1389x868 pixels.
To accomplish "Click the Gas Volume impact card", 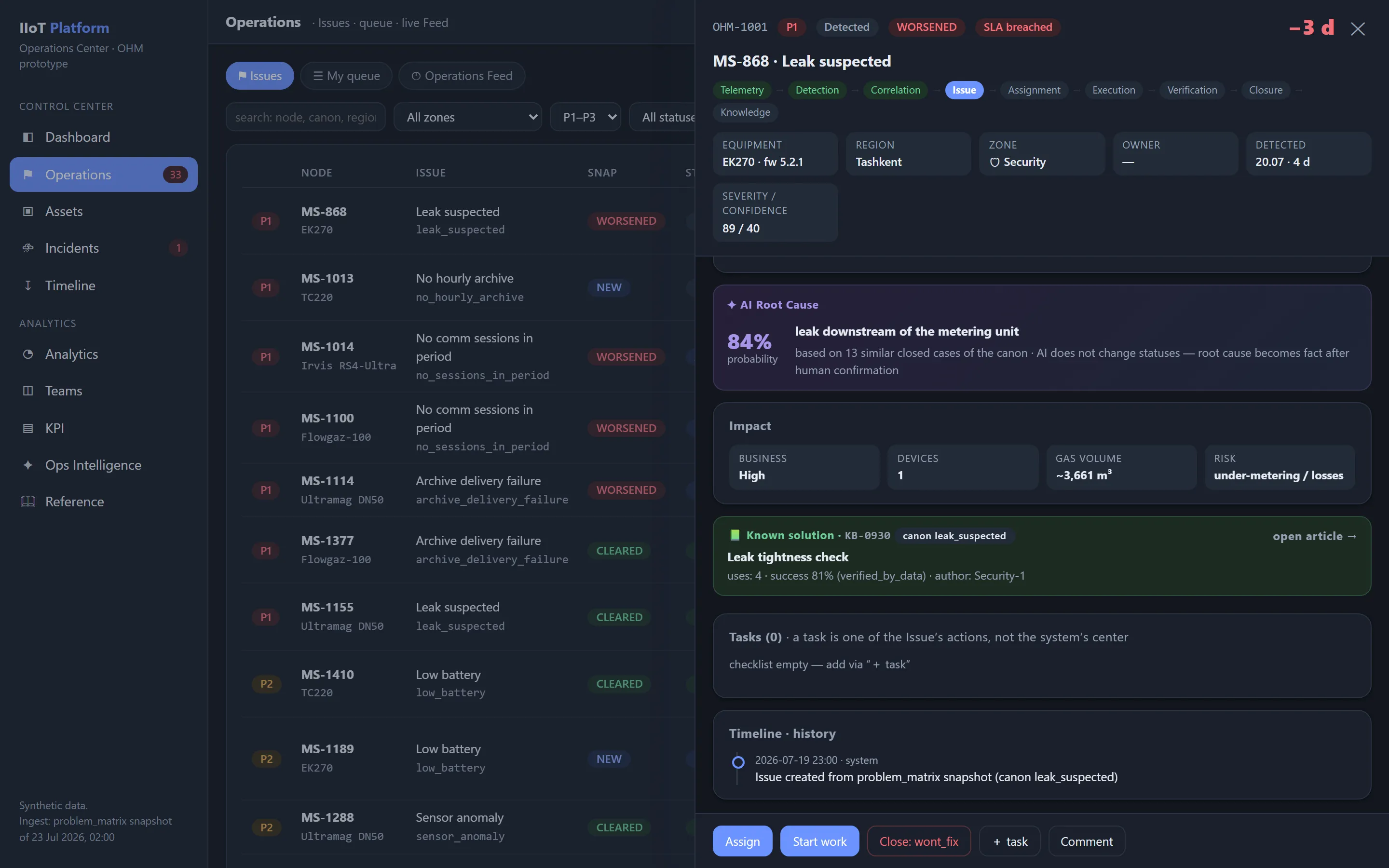I will click(x=1121, y=467).
